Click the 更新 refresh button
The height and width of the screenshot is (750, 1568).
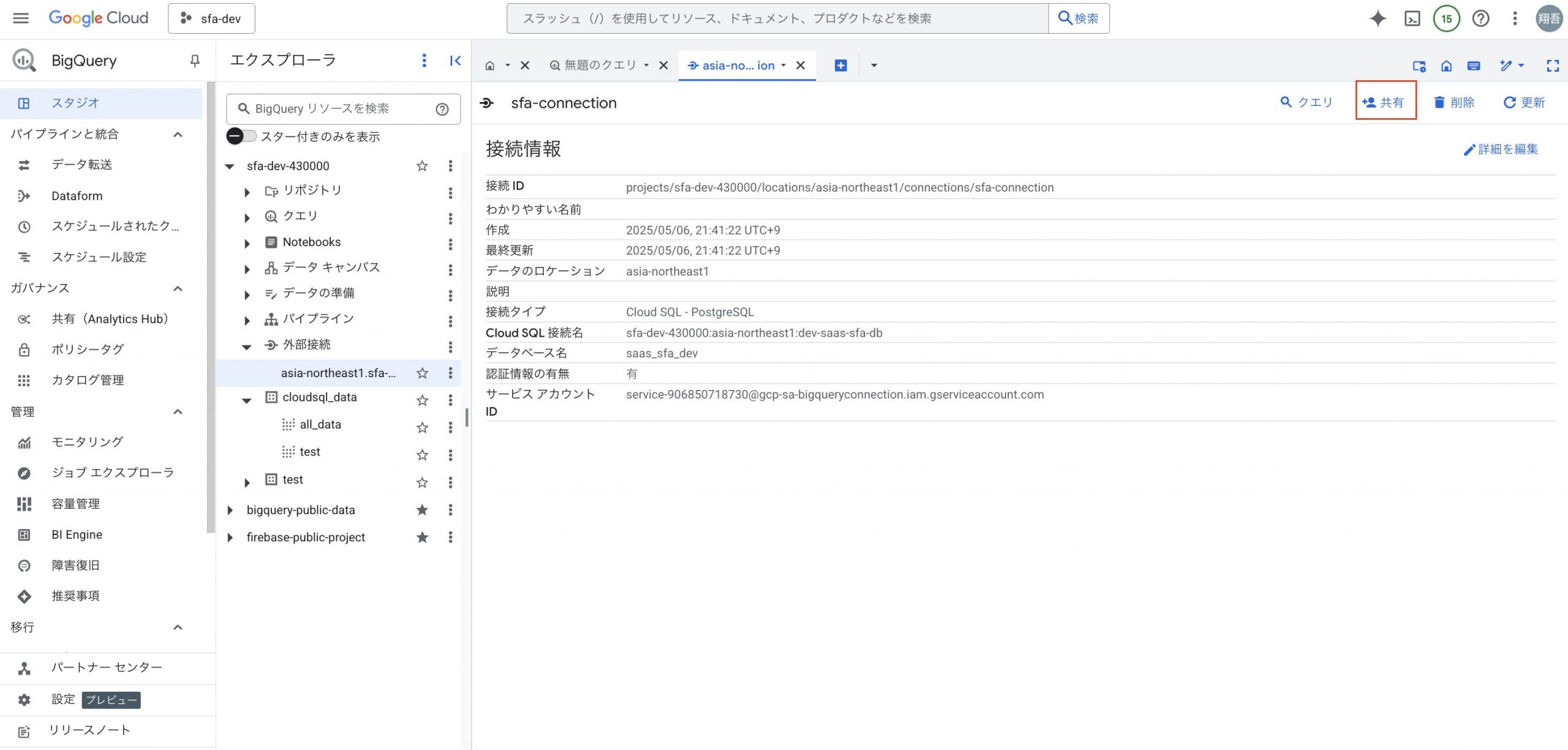click(1524, 102)
